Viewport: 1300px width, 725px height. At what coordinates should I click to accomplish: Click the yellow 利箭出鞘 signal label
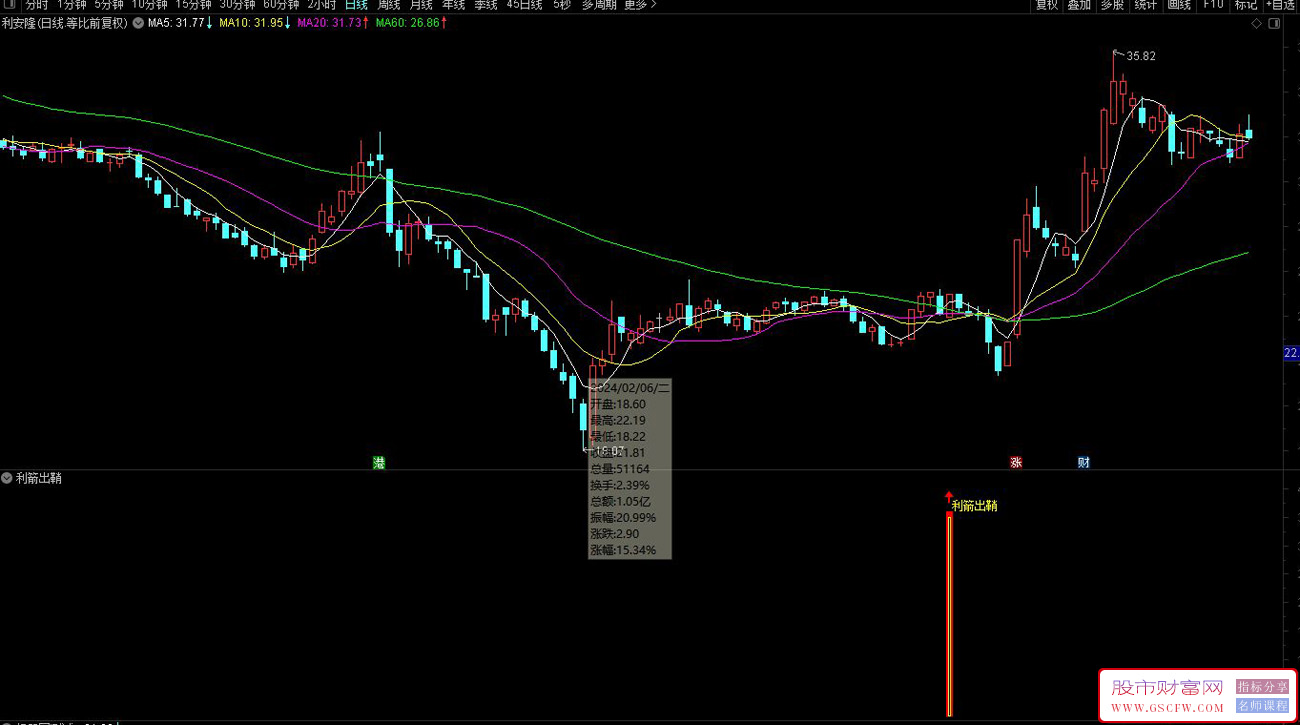(974, 506)
